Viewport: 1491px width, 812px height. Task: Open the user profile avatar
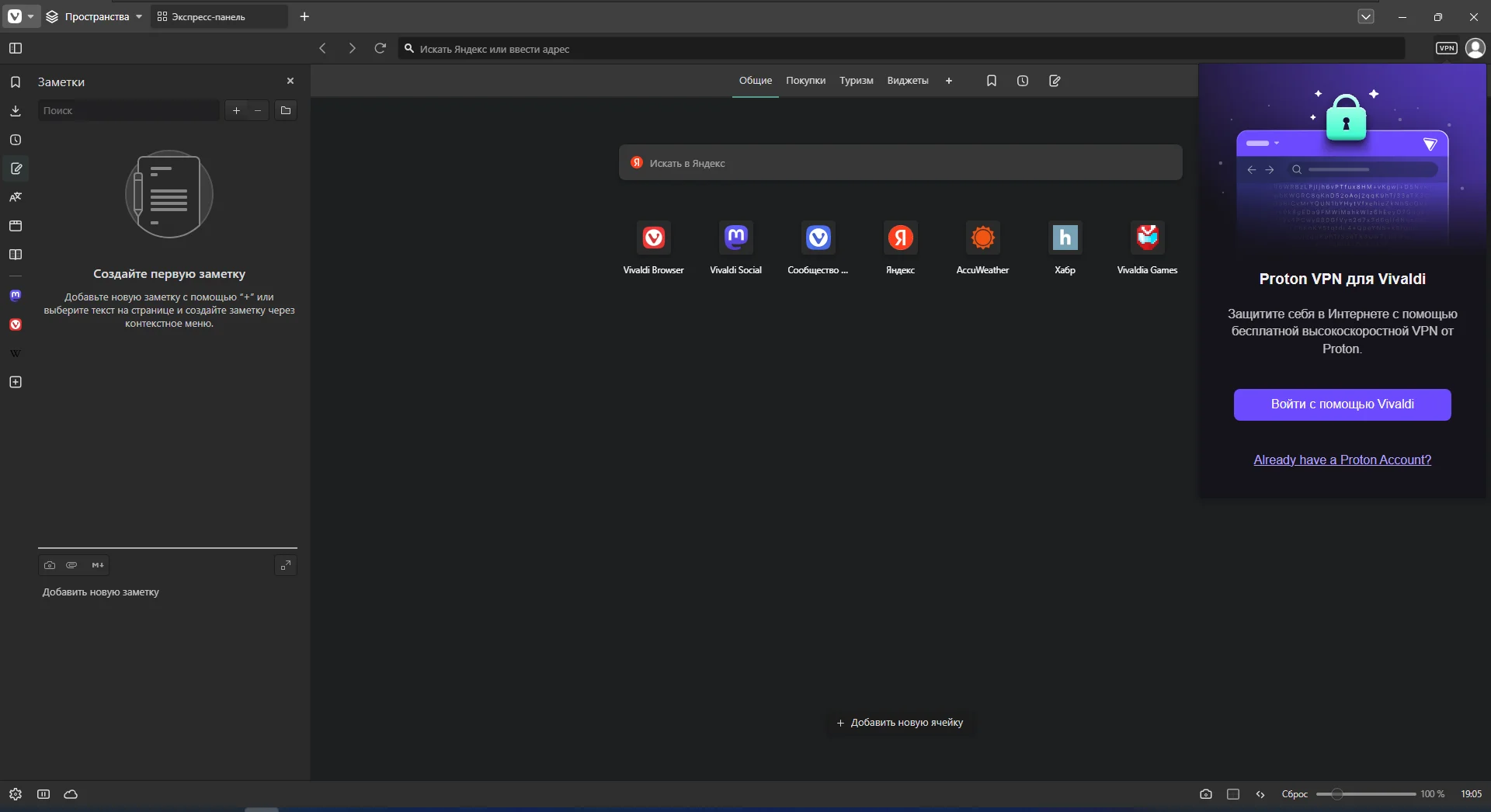coord(1475,48)
